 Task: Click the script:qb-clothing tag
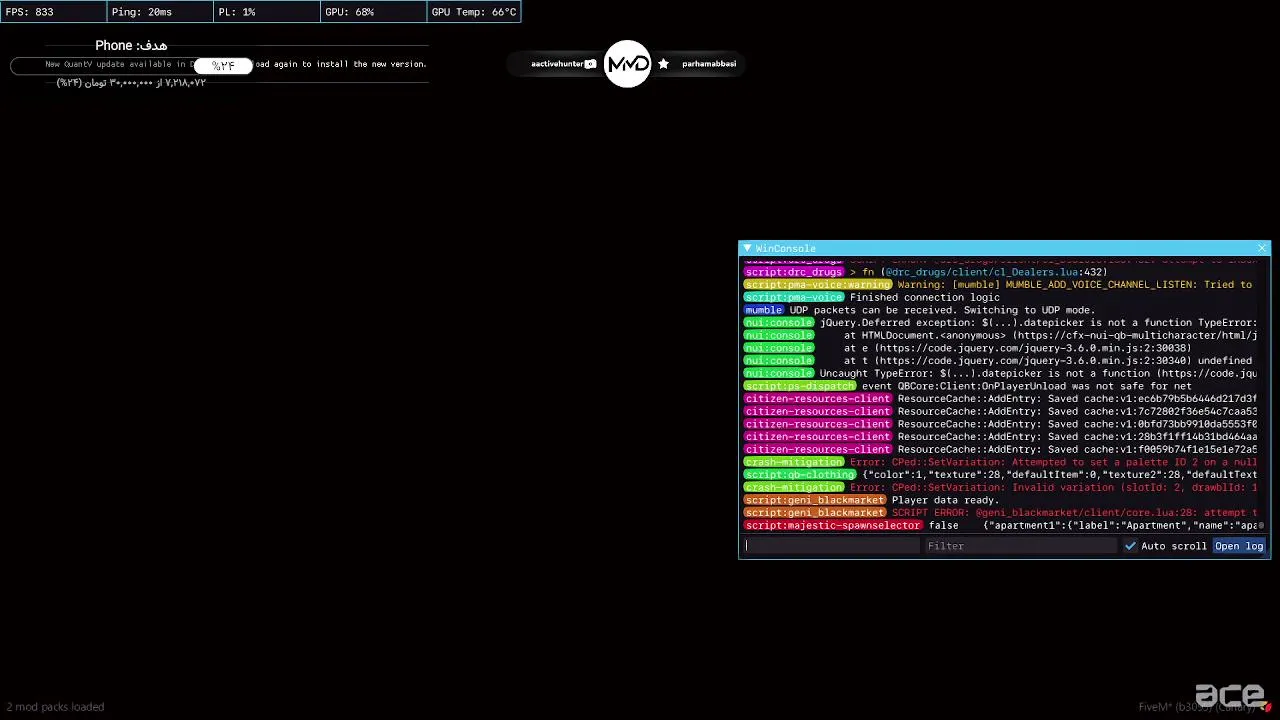tap(800, 475)
